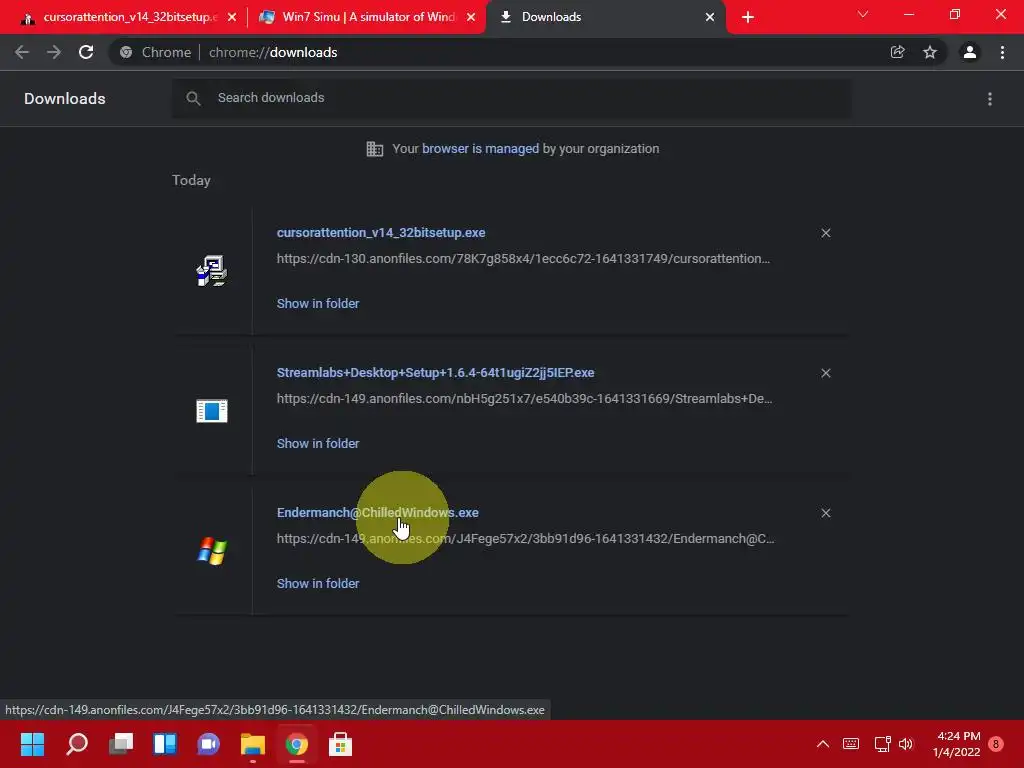The width and height of the screenshot is (1024, 768).
Task: Click the Chrome icon in the taskbar
Action: click(x=296, y=744)
